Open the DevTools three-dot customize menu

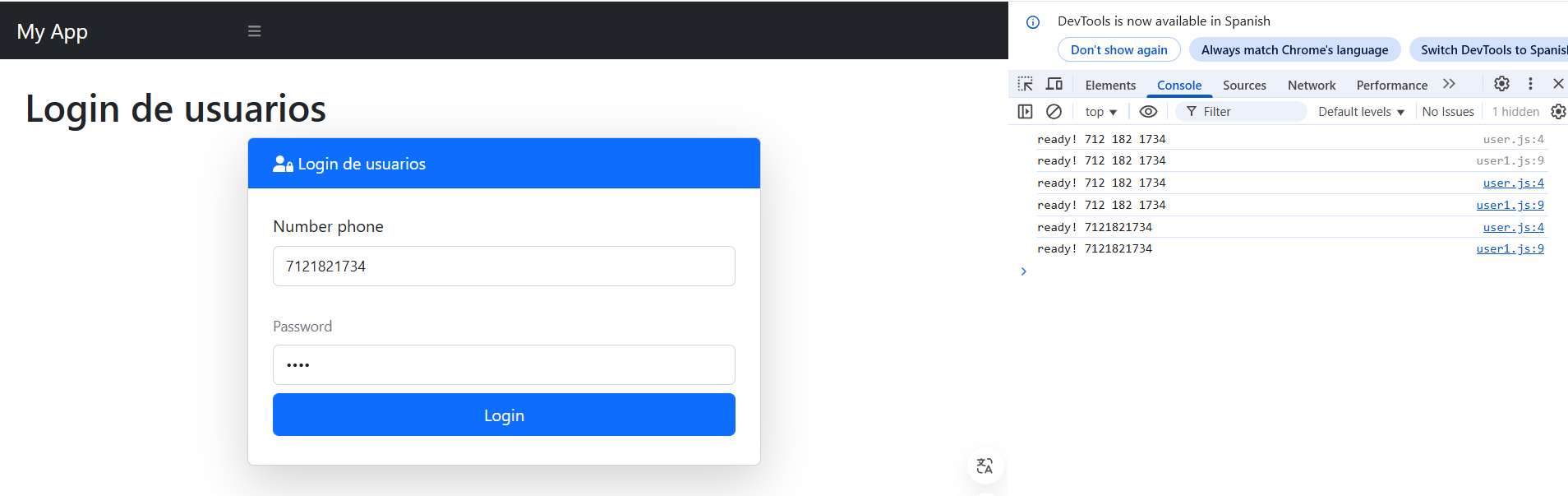(1530, 84)
